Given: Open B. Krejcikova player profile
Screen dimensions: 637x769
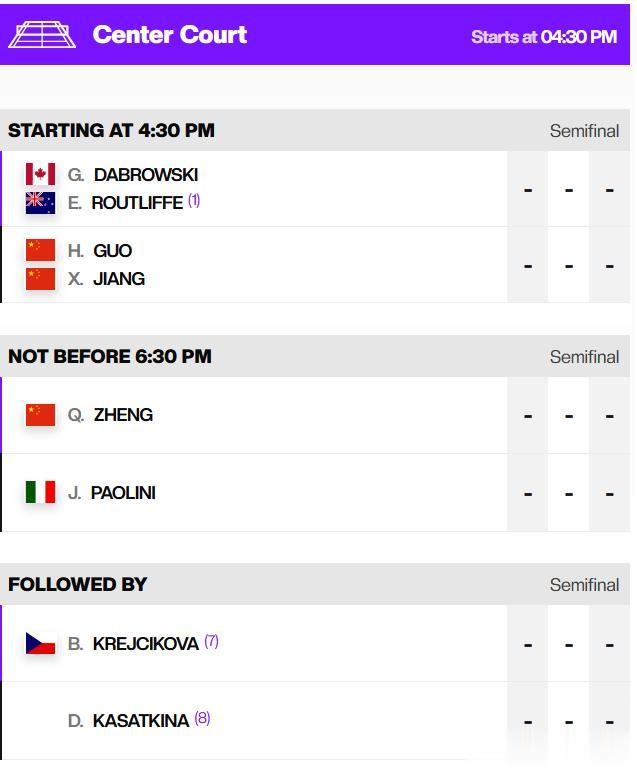Looking at the screenshot, I should [x=133, y=643].
